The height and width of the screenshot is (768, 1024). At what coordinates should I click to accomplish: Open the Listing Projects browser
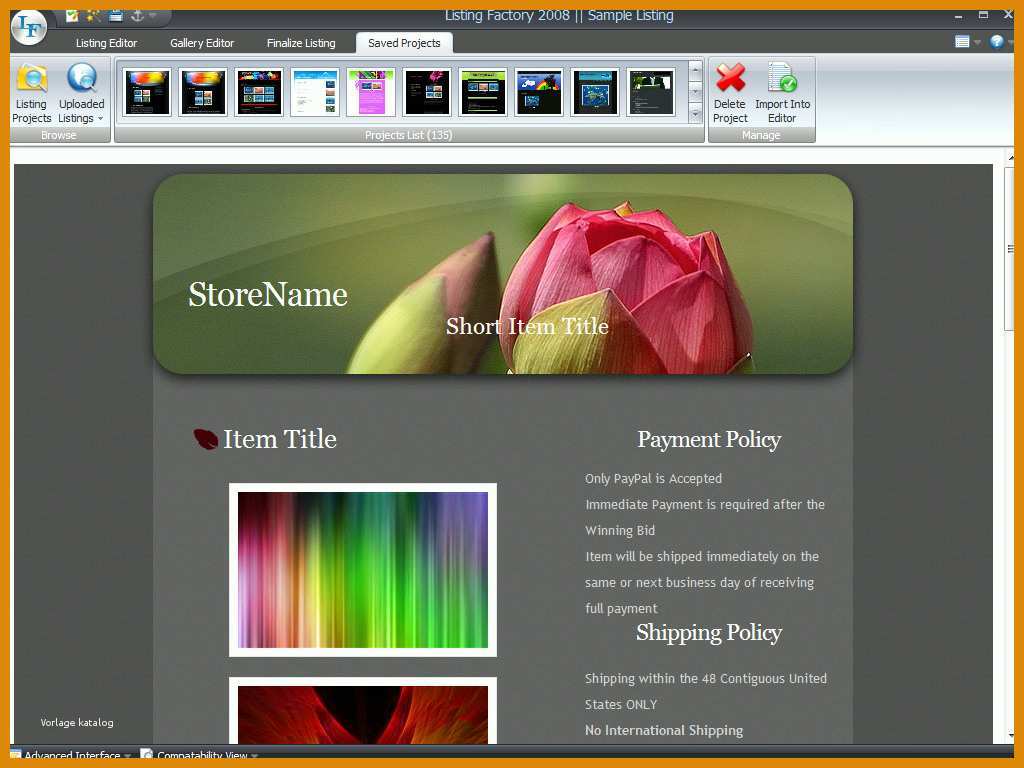[x=31, y=94]
